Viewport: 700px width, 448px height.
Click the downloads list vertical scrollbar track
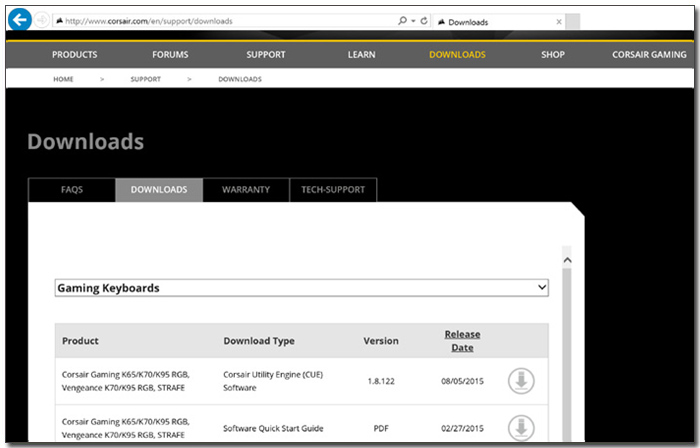tap(567, 357)
